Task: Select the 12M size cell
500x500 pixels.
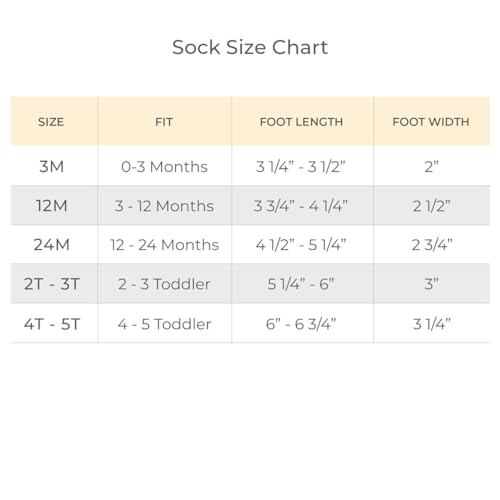Action: click(x=52, y=206)
